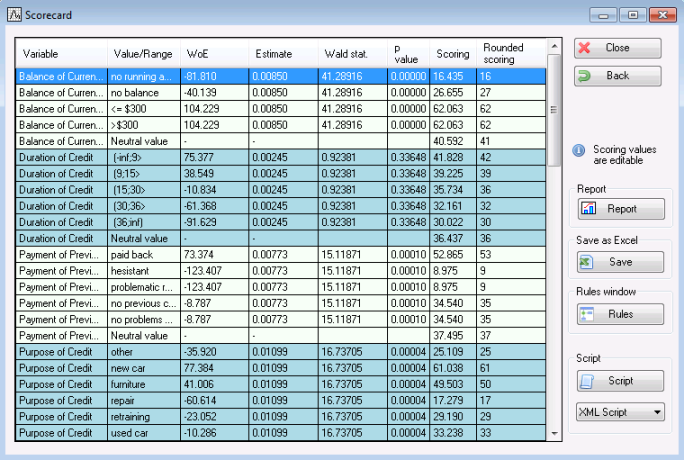The image size is (684, 460).
Task: Click the p value column header
Action: 408,54
